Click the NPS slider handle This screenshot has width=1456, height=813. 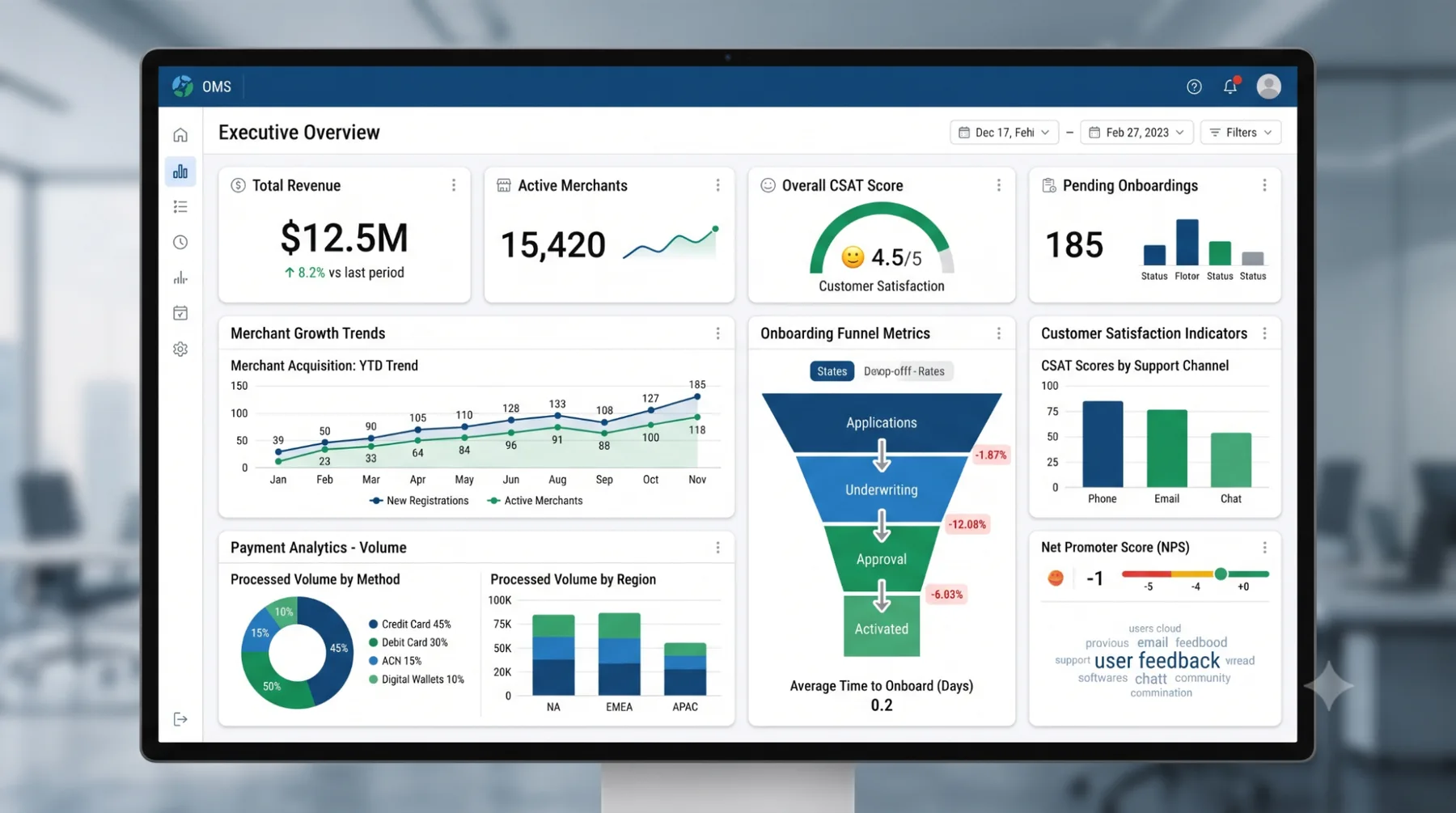[x=1221, y=574]
